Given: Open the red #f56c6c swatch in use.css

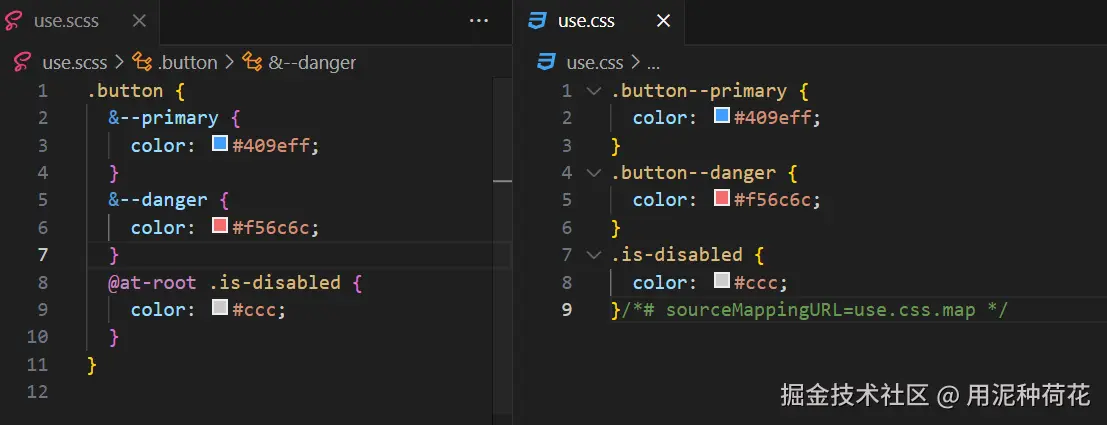Looking at the screenshot, I should point(722,200).
